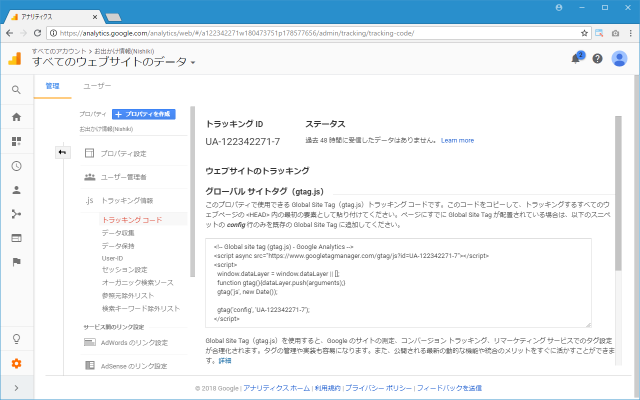Click the Learn more link
This screenshot has height=400, width=640.
(x=457, y=140)
